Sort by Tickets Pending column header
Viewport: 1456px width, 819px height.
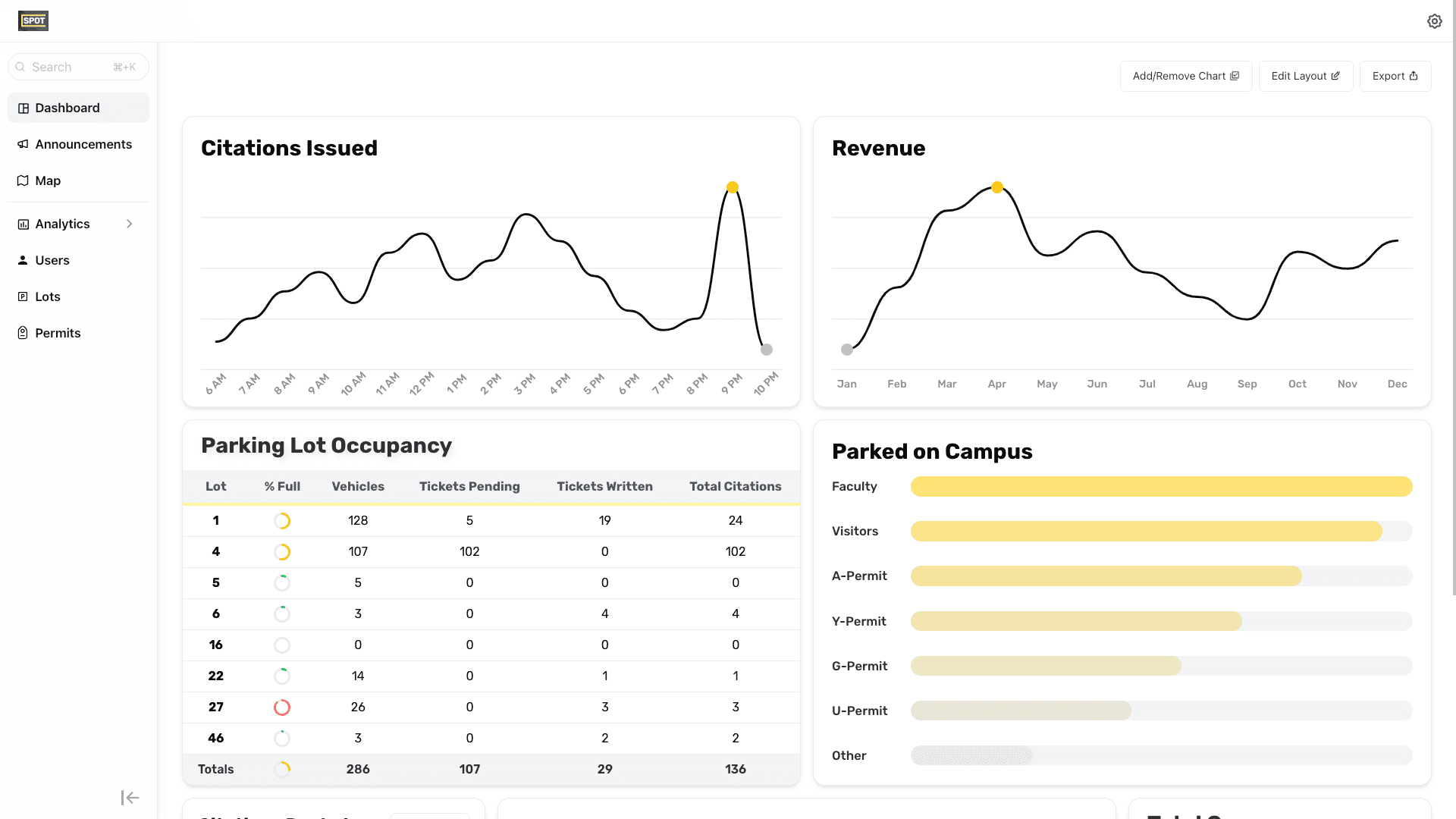coord(469,487)
